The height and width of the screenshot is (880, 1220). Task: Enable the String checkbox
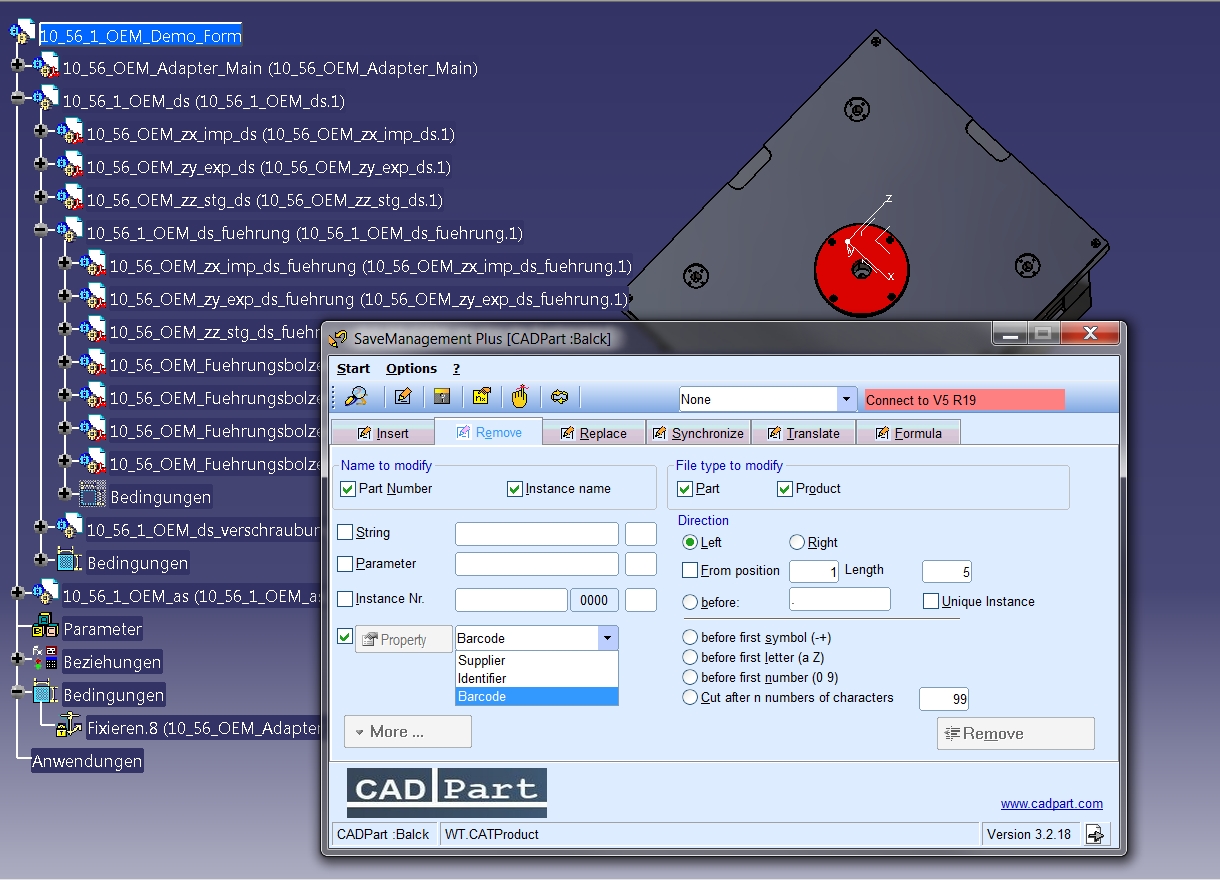345,533
